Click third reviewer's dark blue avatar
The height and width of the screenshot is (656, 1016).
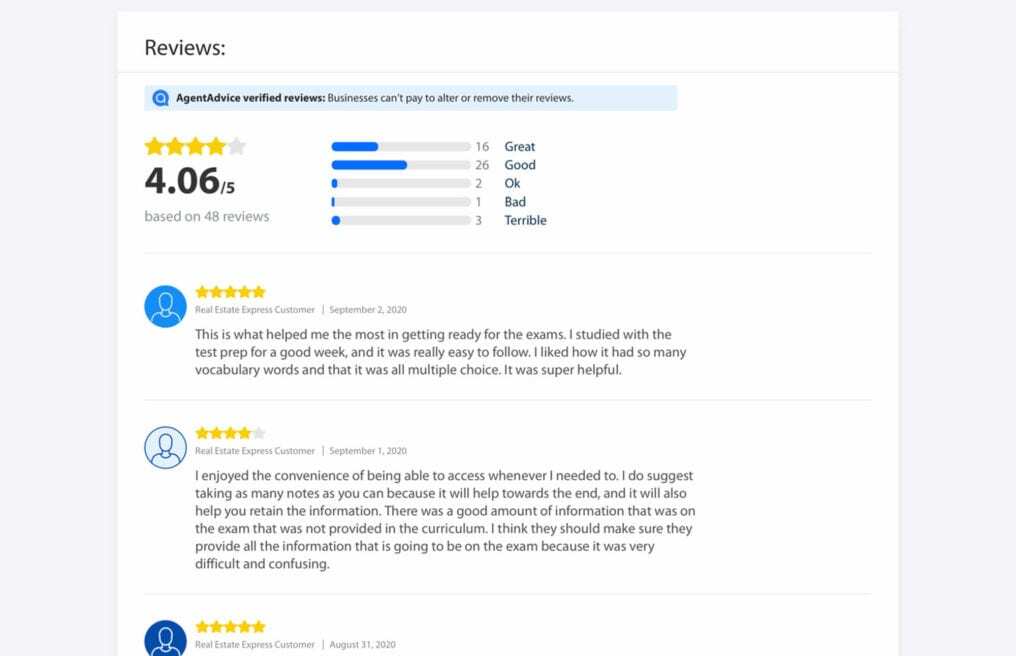click(x=165, y=638)
